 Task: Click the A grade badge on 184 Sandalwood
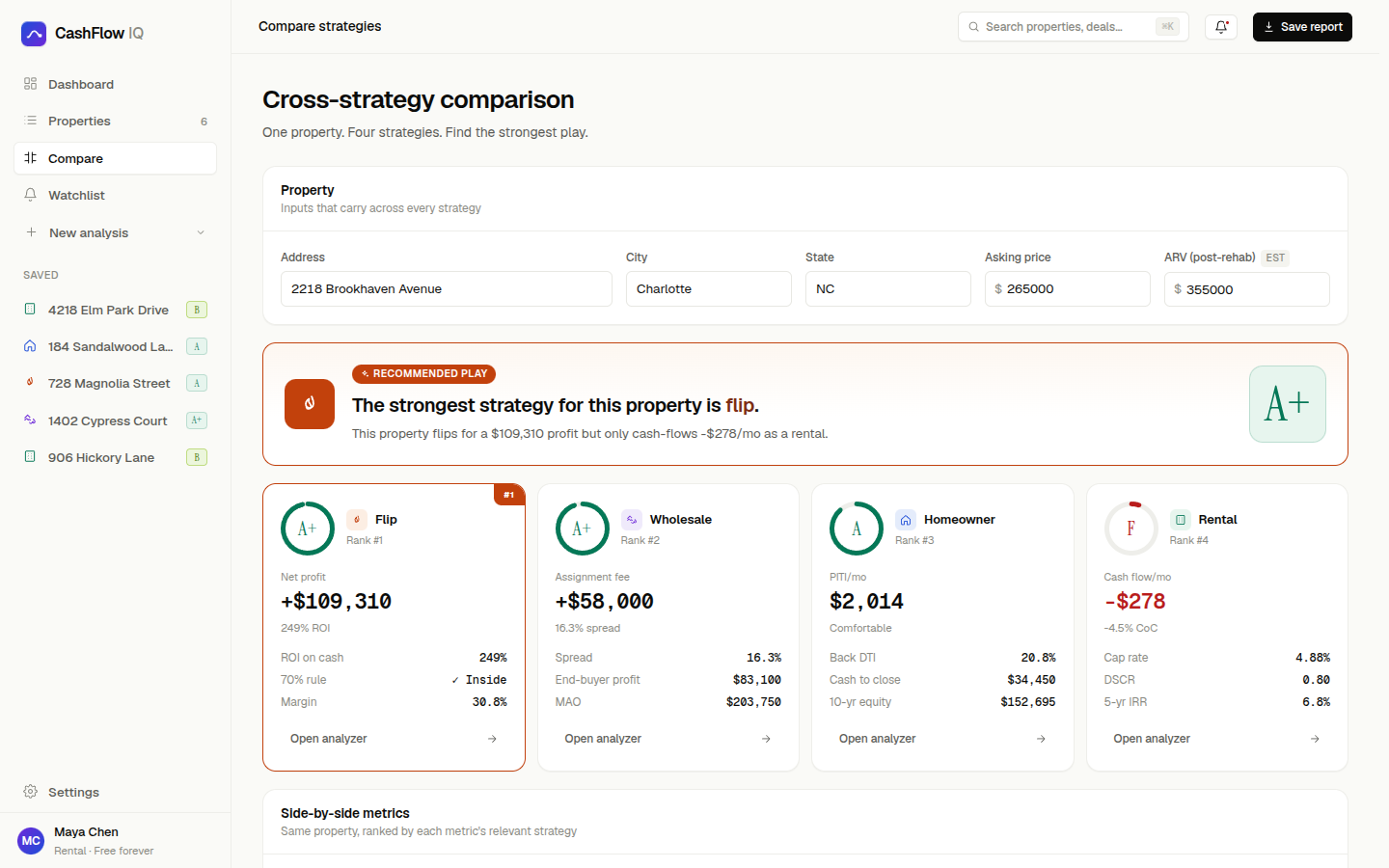[x=197, y=346]
